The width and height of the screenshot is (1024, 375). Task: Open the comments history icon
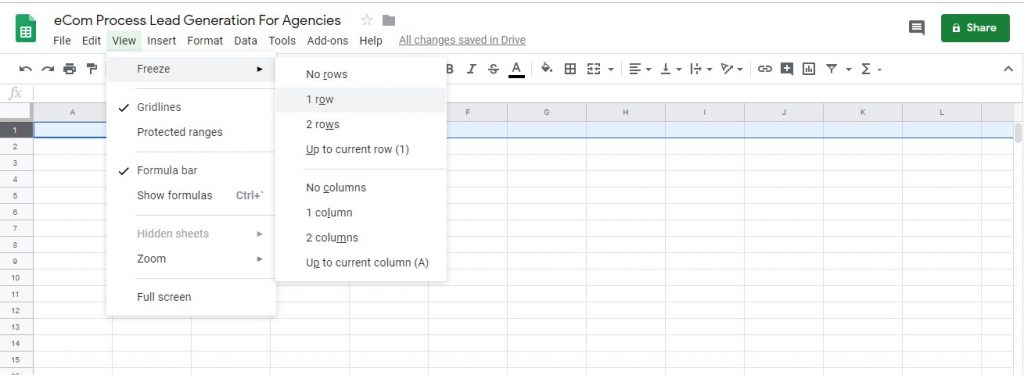click(917, 27)
